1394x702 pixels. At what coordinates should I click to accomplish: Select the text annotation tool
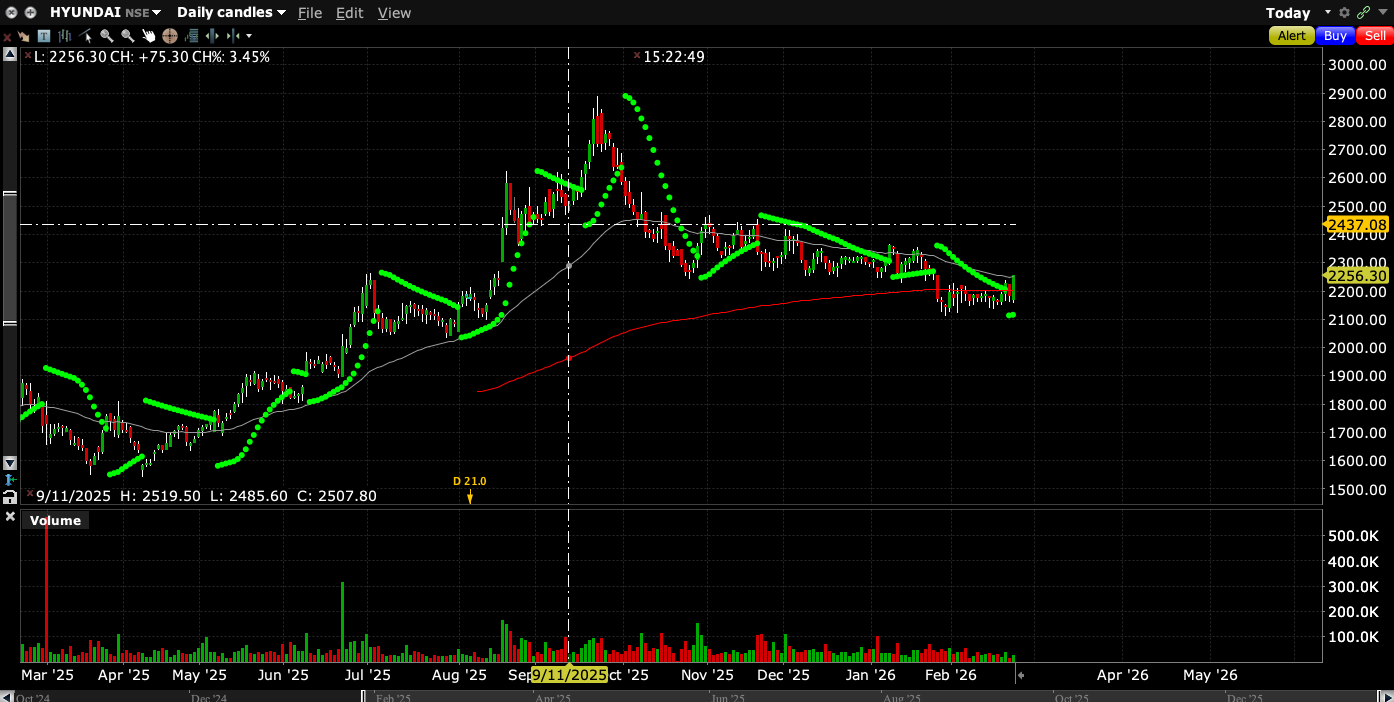(43, 36)
